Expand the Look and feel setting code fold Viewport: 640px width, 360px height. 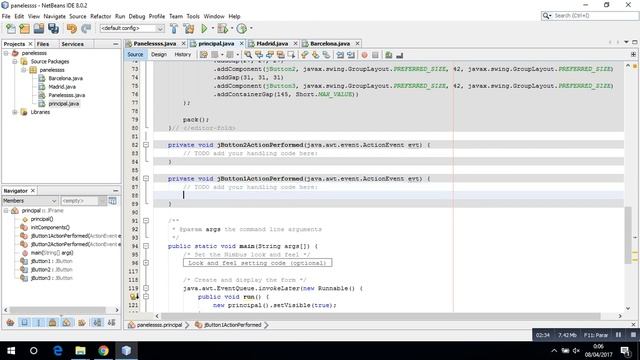(146, 263)
